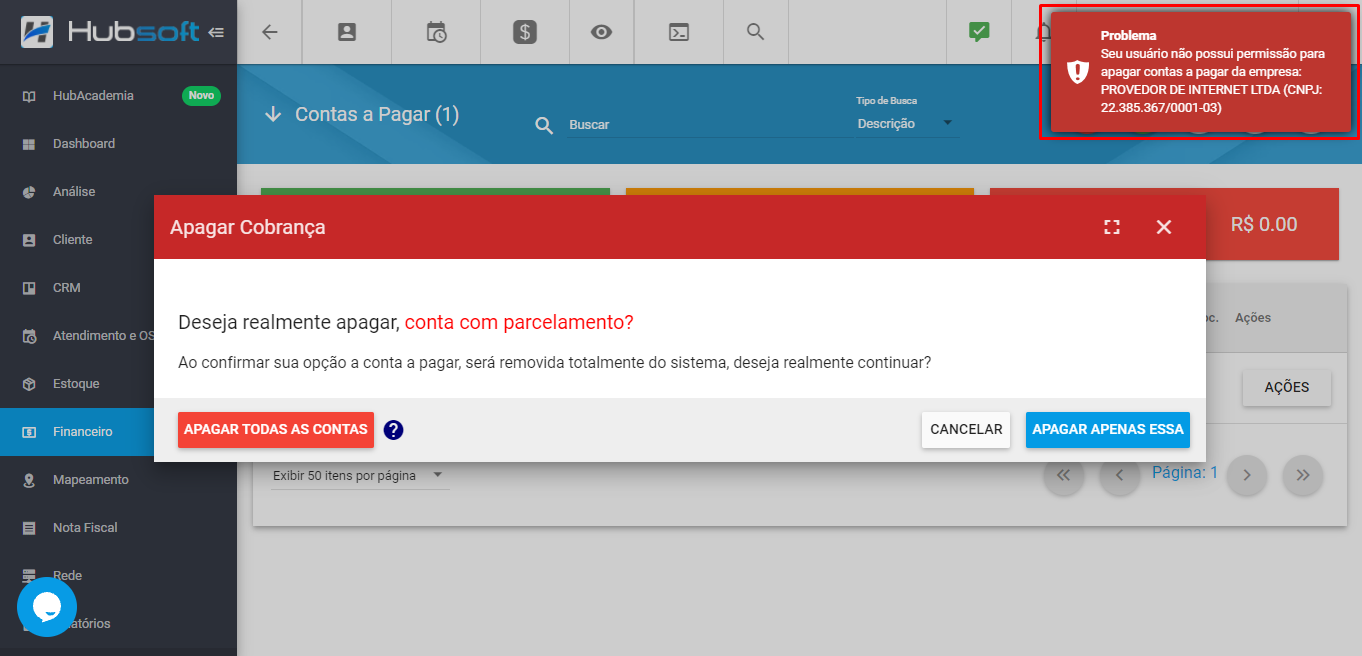Screen dimensions: 1362x656
Task: Open the calendar schedule toolbar icon
Action: pos(436,32)
